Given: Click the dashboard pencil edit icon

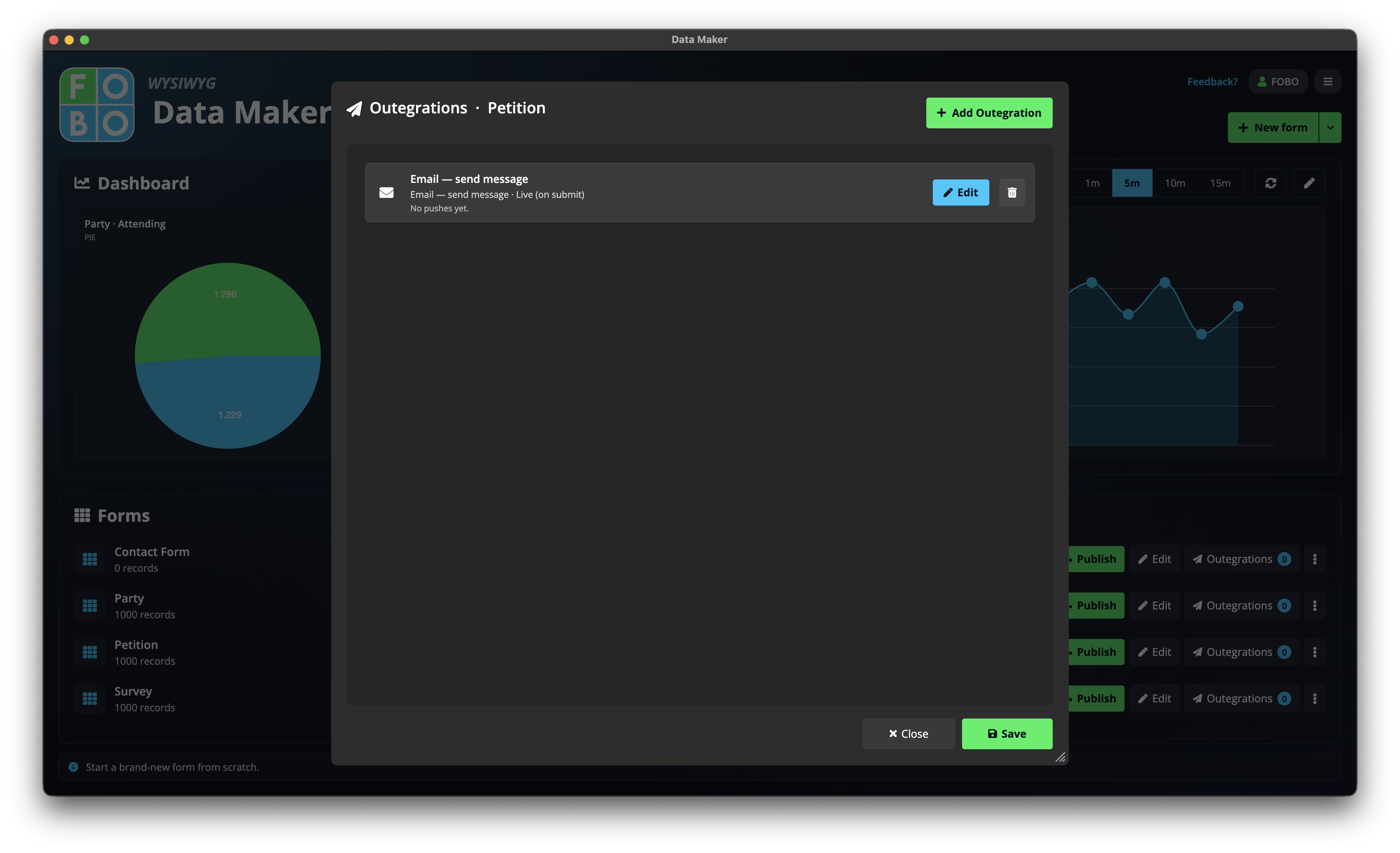Looking at the screenshot, I should (x=1309, y=183).
